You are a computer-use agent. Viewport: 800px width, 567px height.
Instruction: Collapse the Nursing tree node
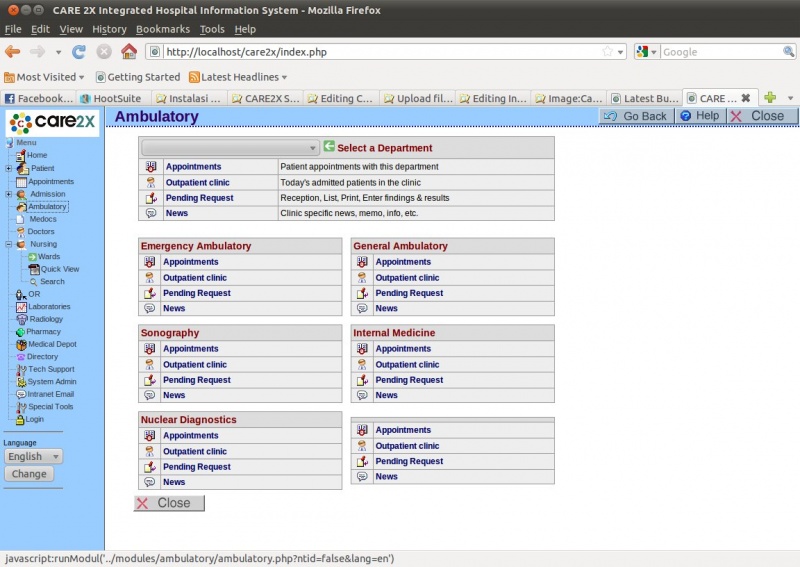click(x=9, y=244)
